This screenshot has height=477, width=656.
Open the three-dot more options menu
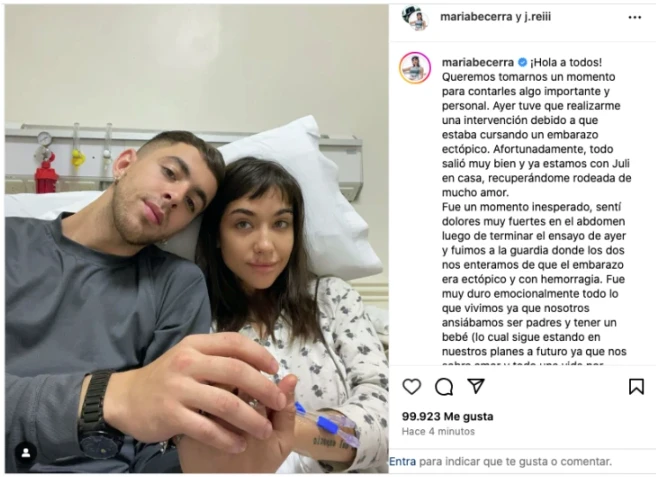tap(635, 17)
